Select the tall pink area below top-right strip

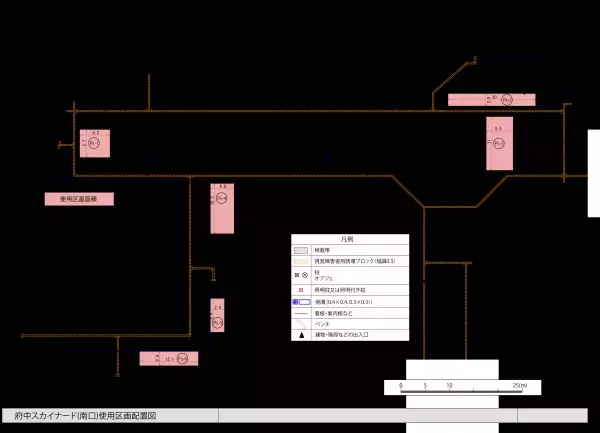pyautogui.click(x=499, y=143)
